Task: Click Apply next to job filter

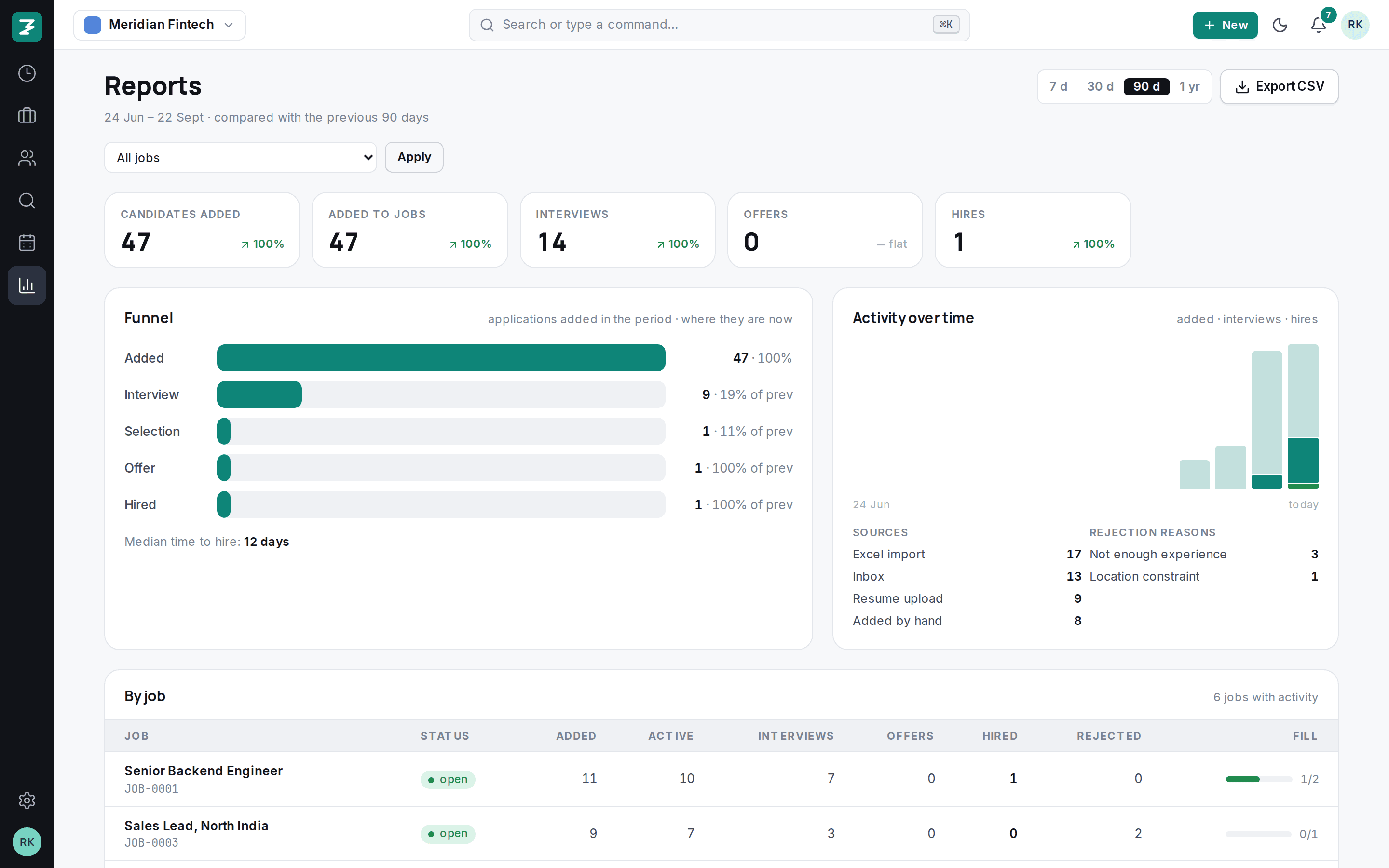Action: point(414,157)
